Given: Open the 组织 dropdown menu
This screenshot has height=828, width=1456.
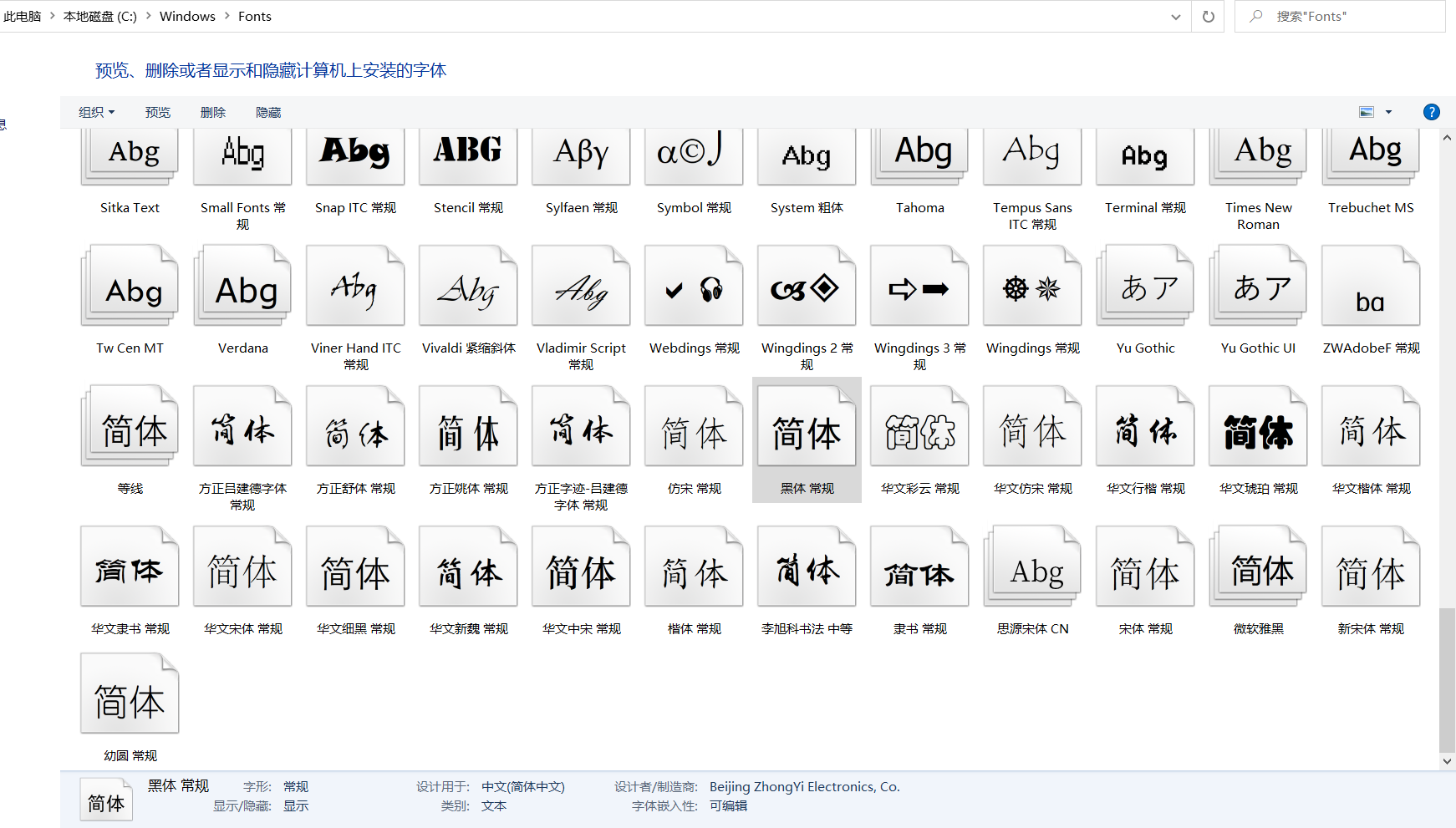Looking at the screenshot, I should [x=95, y=111].
